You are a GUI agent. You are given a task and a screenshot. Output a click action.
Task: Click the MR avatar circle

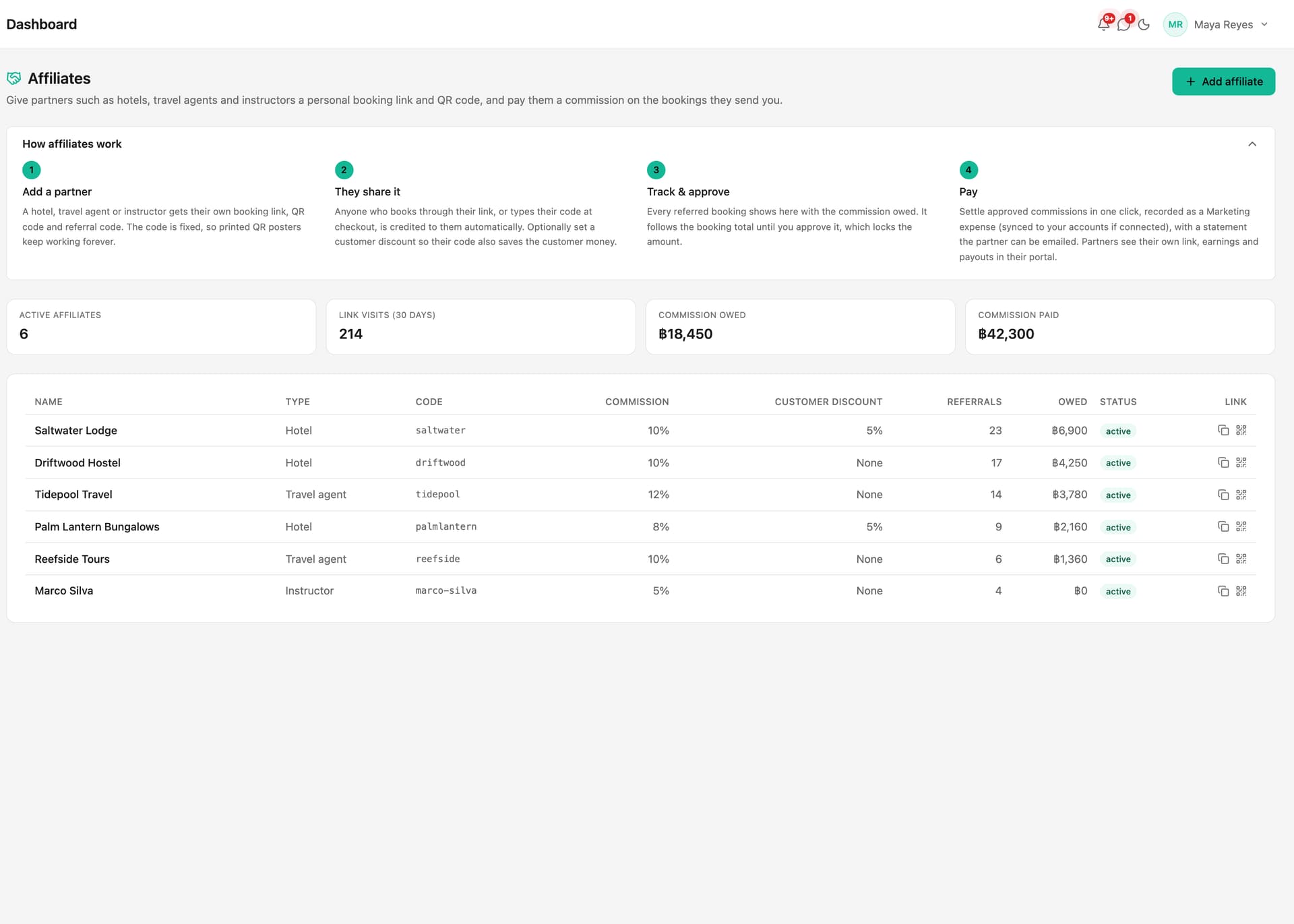[x=1175, y=24]
